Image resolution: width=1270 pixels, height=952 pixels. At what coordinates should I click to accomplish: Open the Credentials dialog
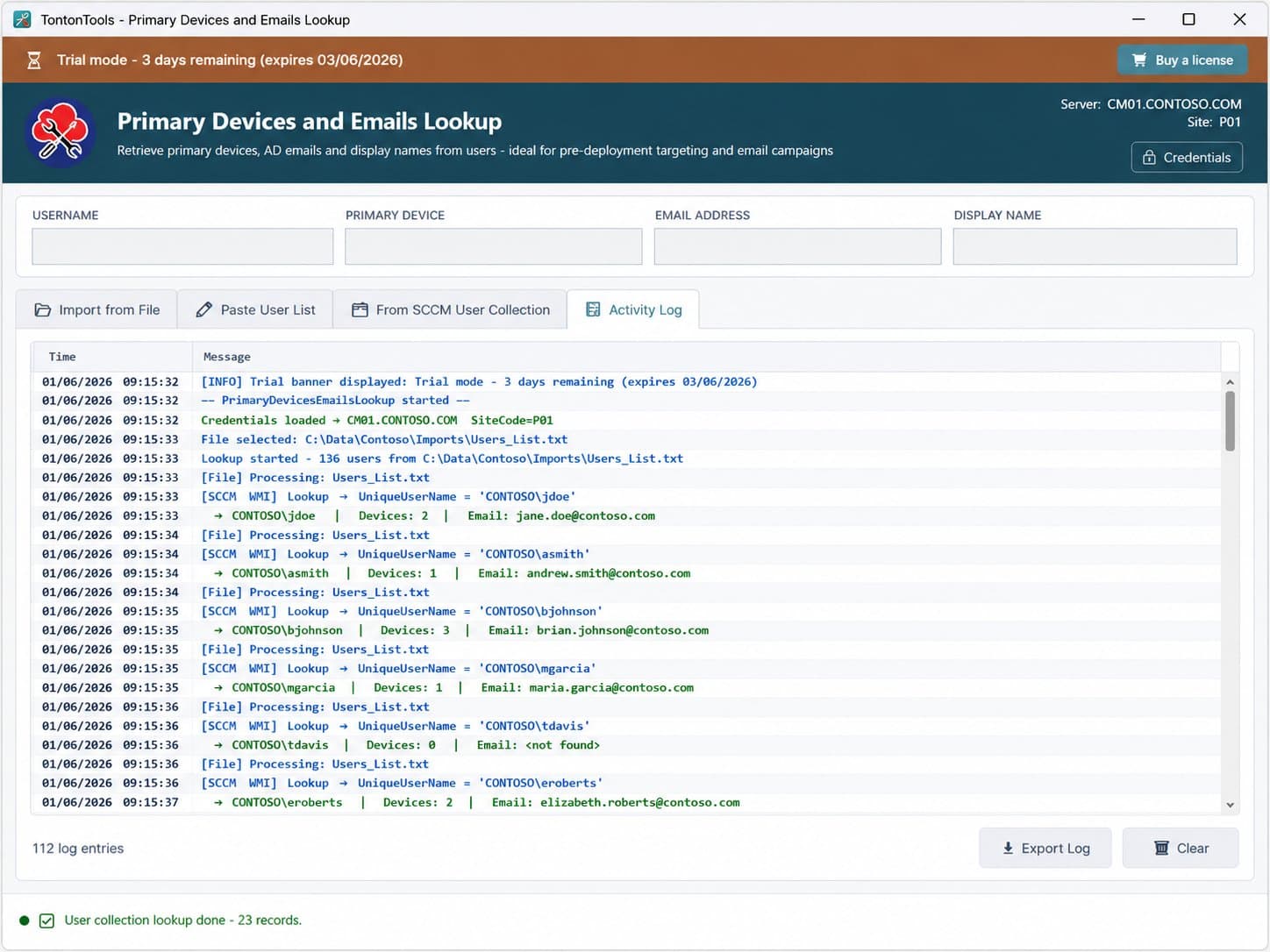click(1187, 158)
